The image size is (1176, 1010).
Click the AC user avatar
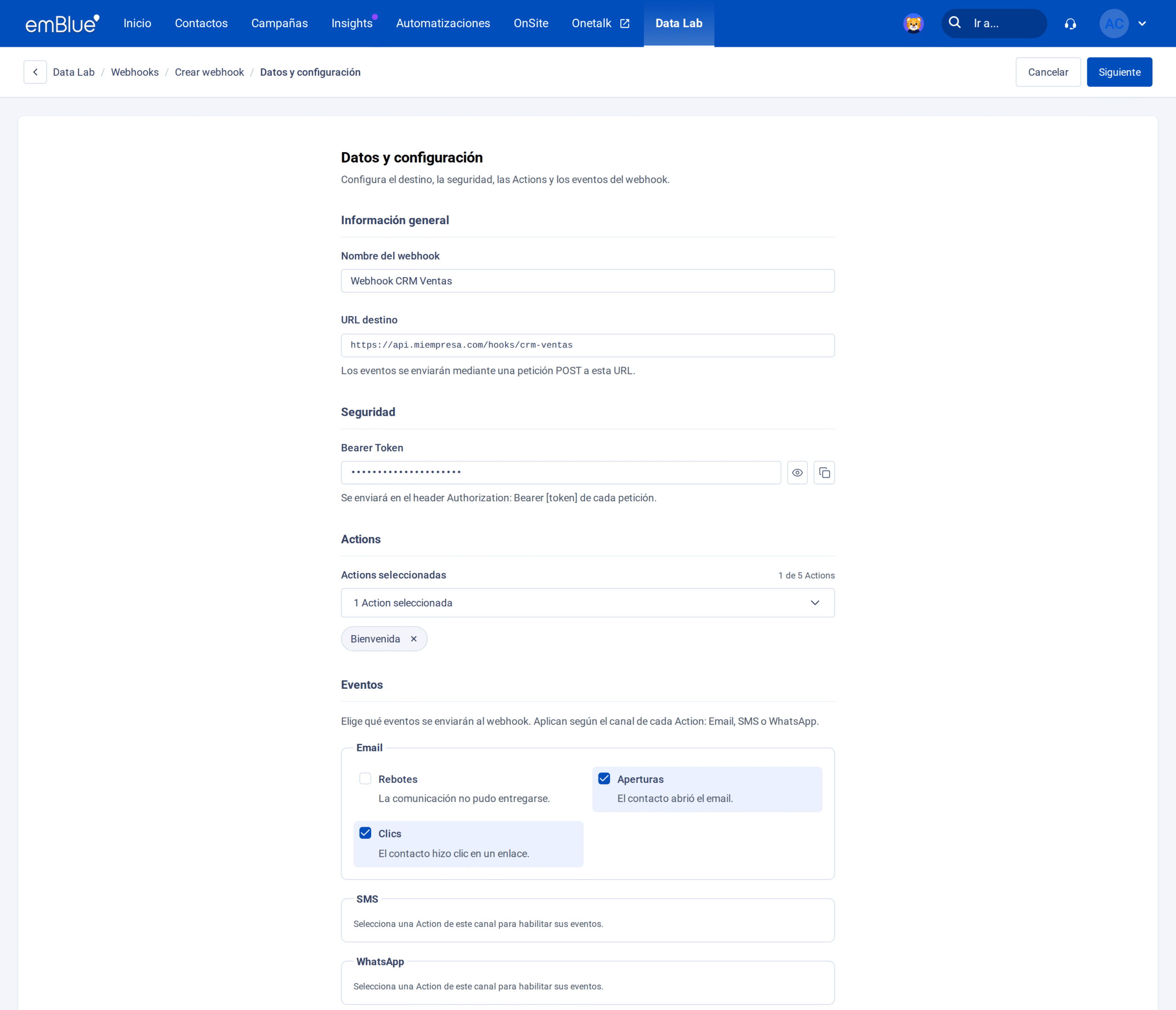[1114, 23]
